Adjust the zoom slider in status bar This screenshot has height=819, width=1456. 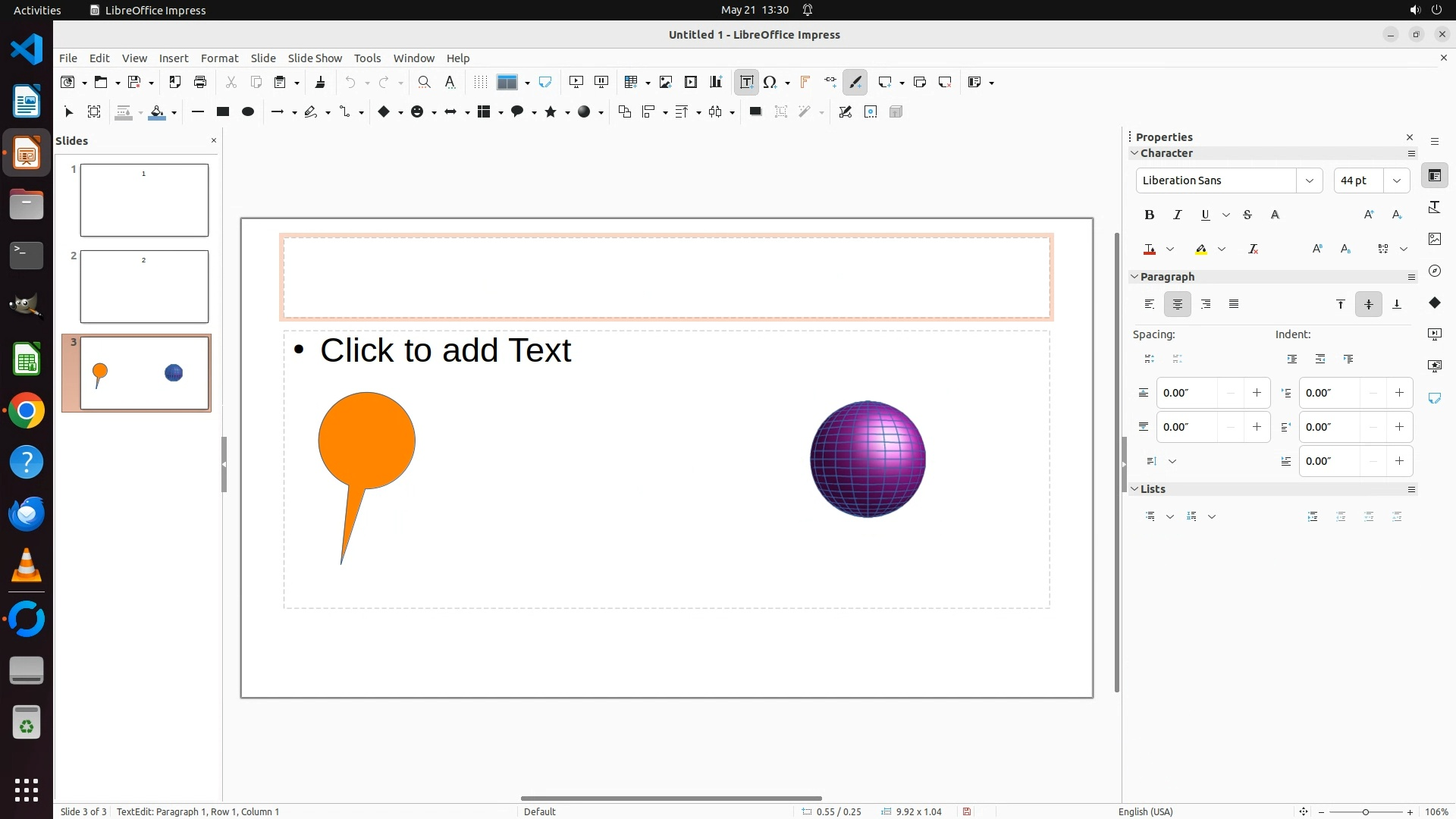1365,811
